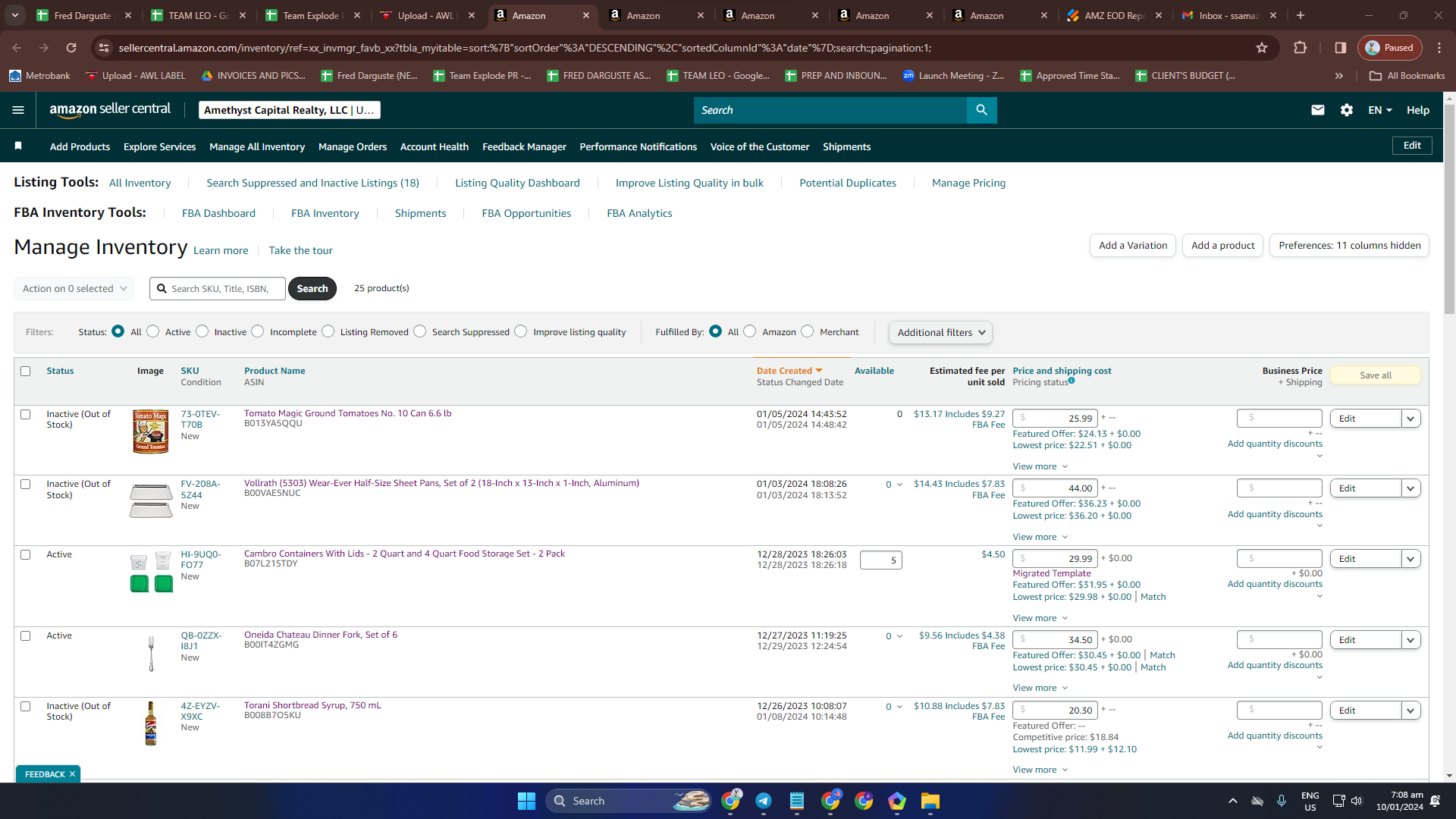Go to Account Health menu item

[x=435, y=146]
